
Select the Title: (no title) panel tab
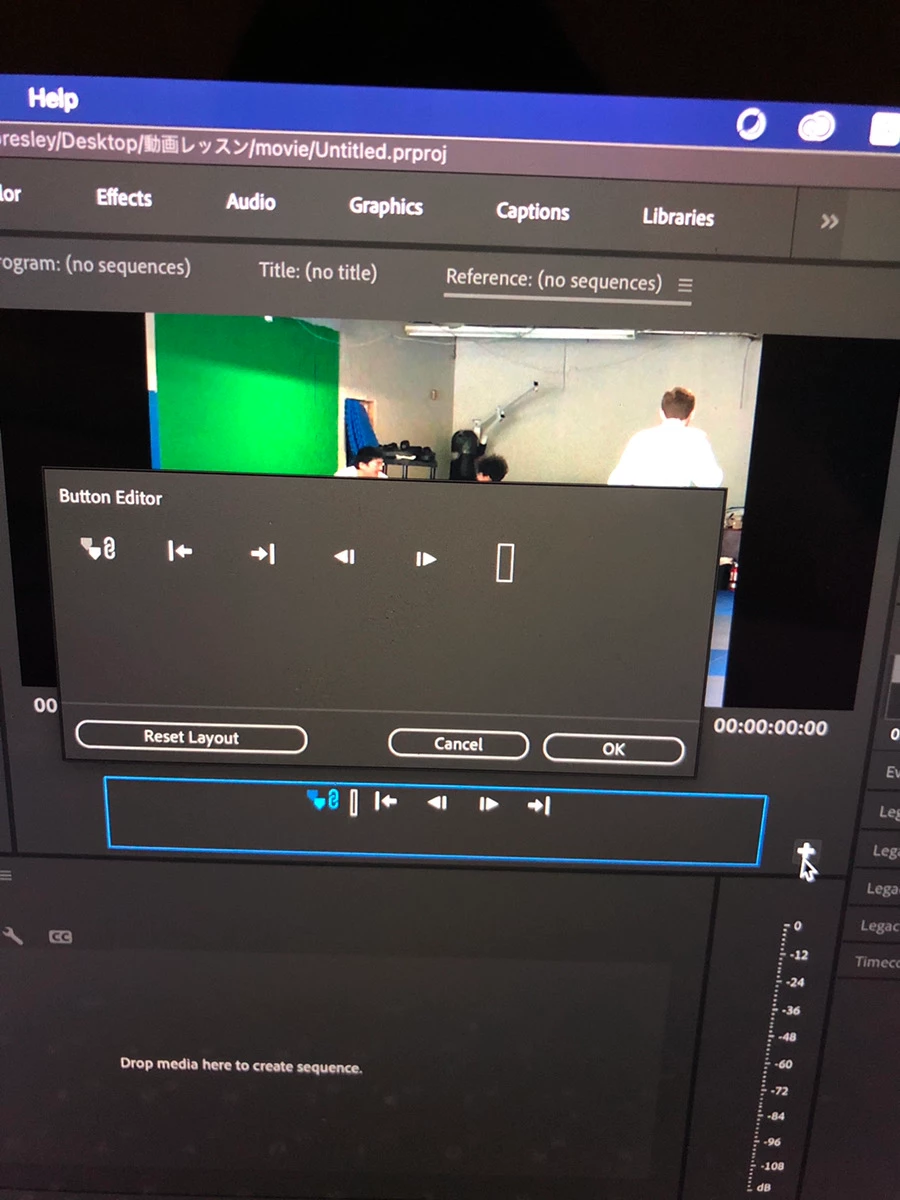tap(318, 271)
